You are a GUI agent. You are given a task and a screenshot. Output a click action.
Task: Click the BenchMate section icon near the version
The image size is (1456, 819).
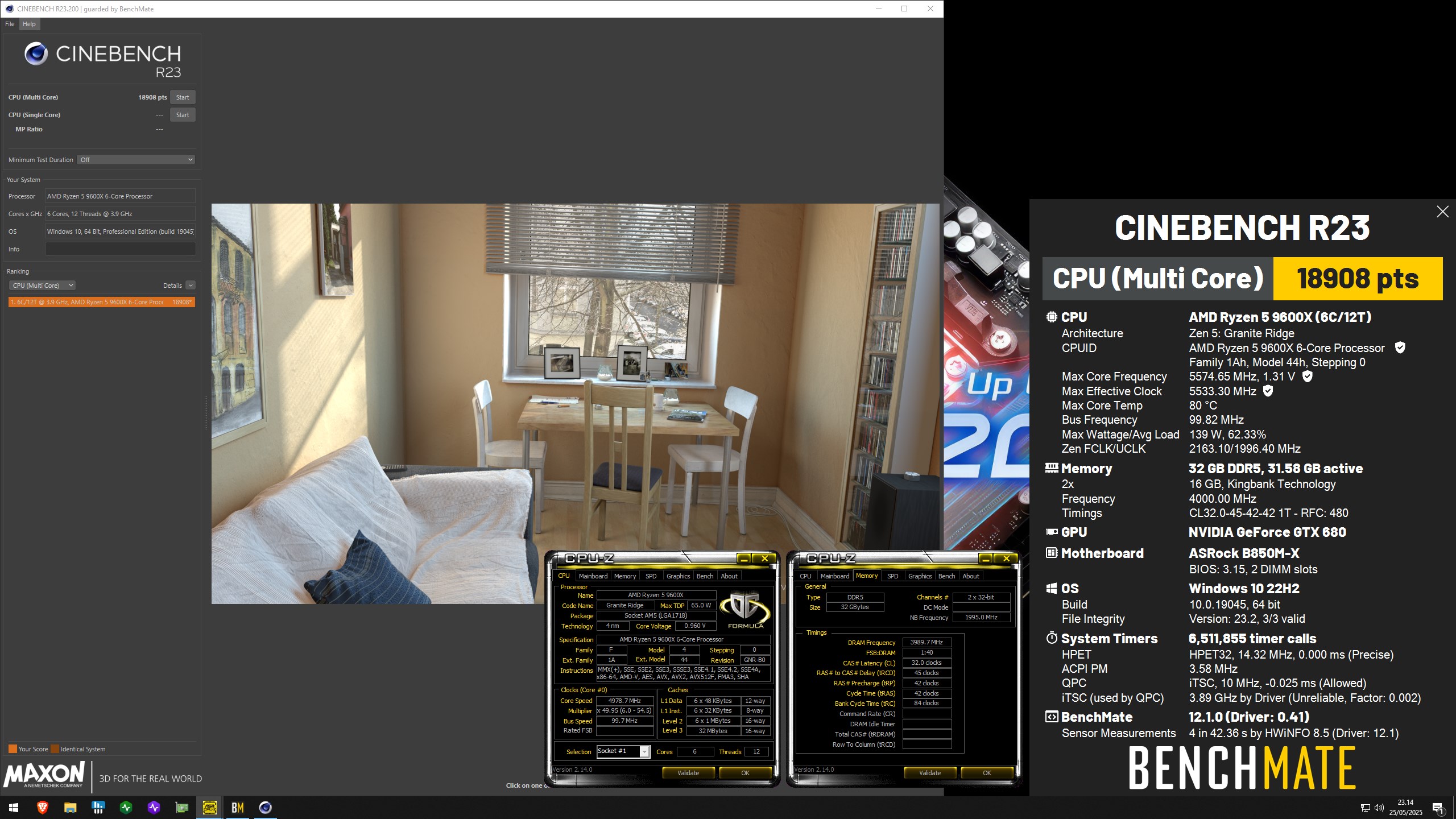point(1052,717)
